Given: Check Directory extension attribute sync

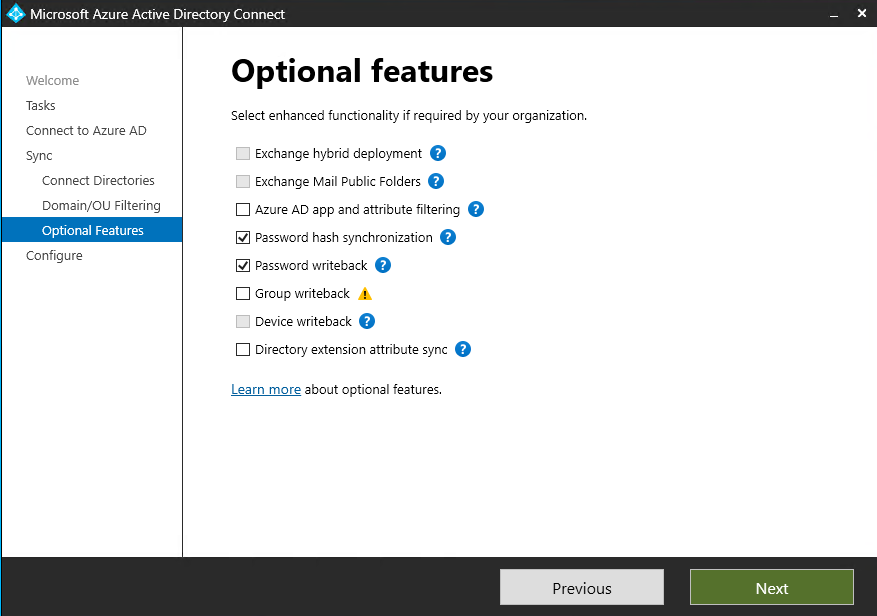Looking at the screenshot, I should click(x=243, y=350).
